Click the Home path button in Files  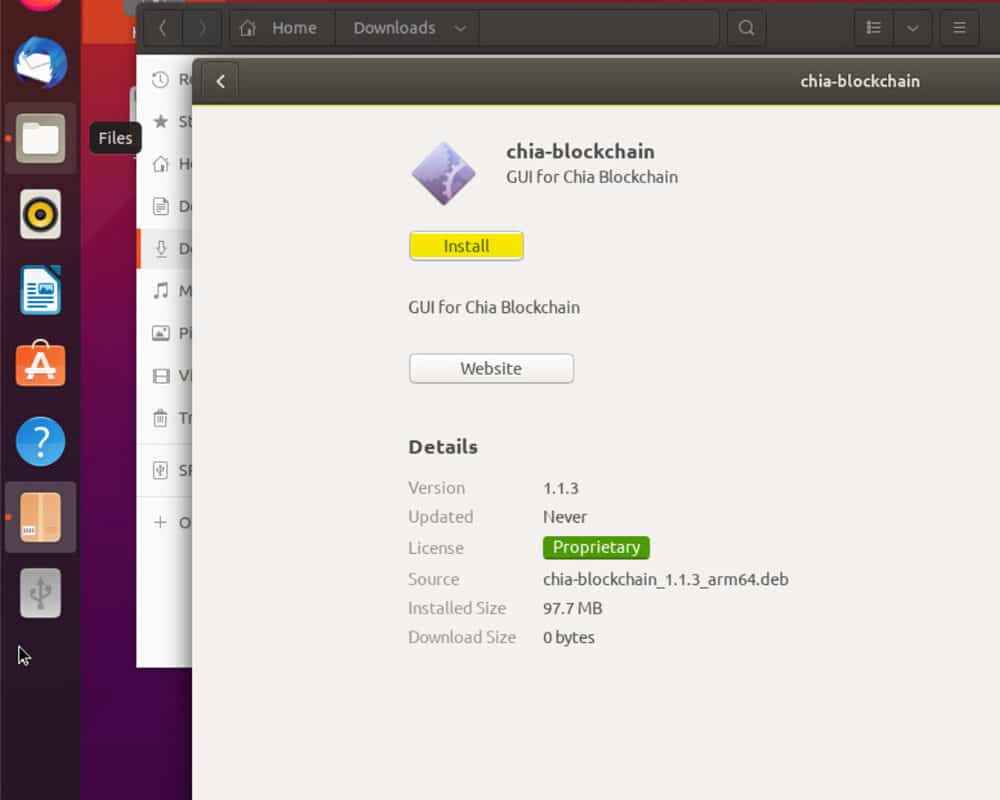pyautogui.click(x=281, y=28)
